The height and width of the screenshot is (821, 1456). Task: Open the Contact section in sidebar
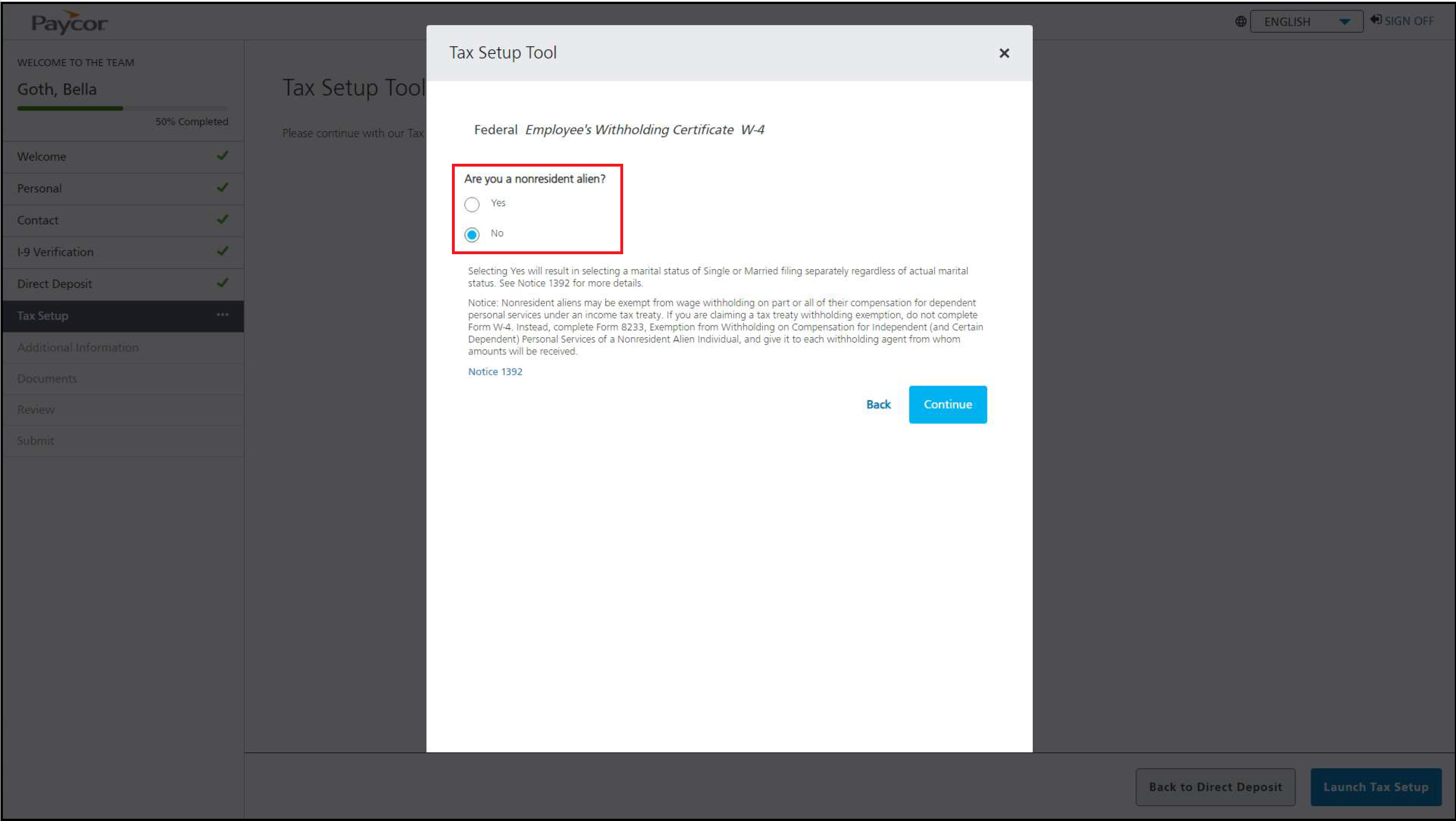[38, 220]
